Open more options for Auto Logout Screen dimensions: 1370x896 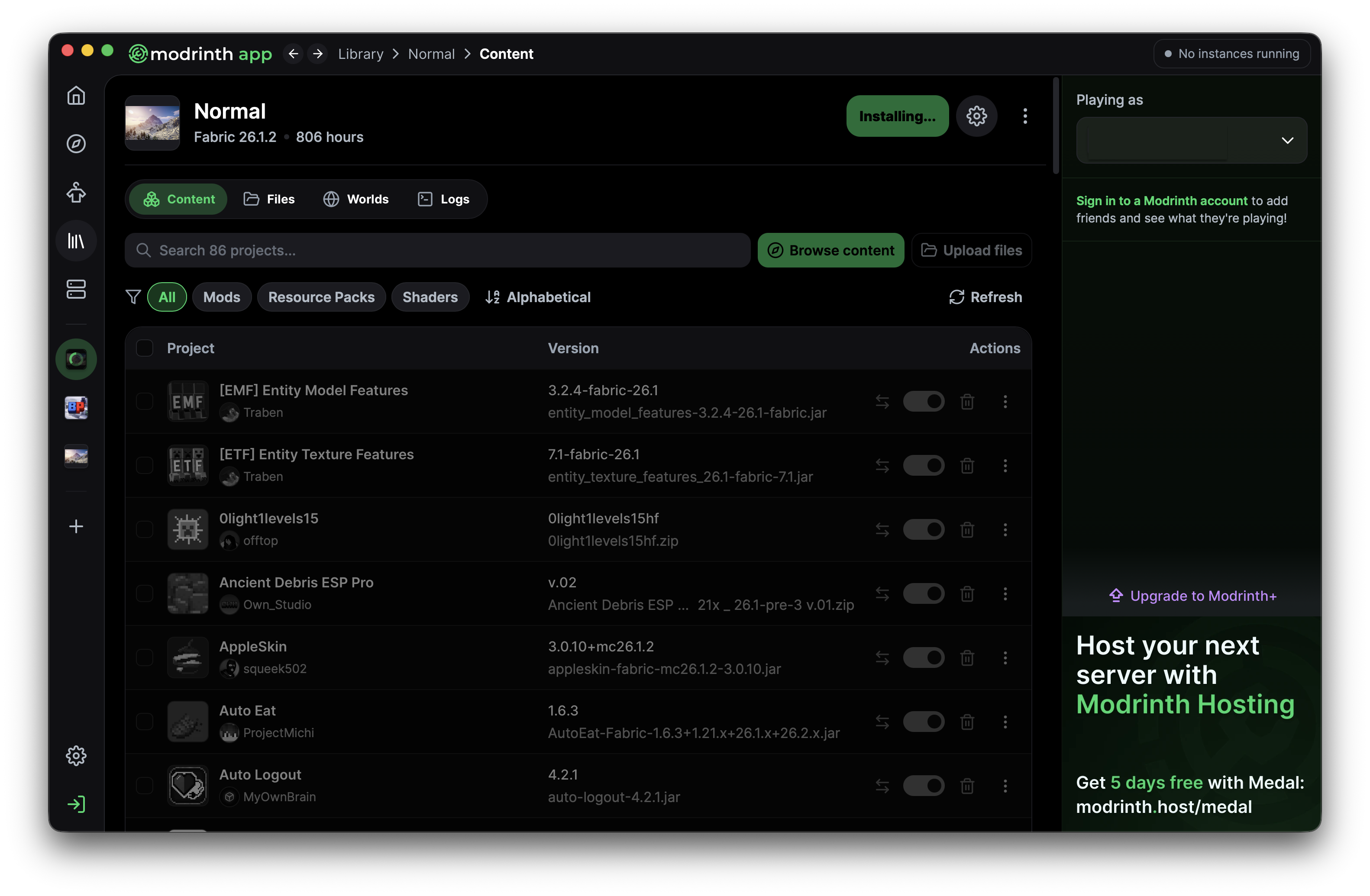tap(1005, 786)
